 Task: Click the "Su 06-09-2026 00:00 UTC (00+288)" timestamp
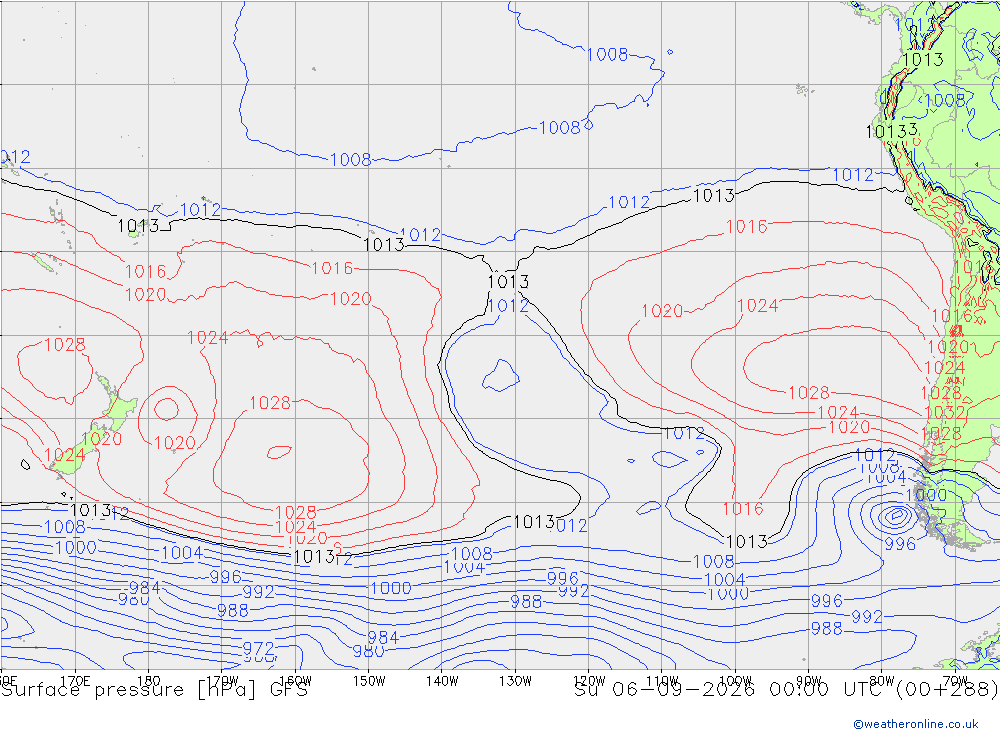(786, 690)
